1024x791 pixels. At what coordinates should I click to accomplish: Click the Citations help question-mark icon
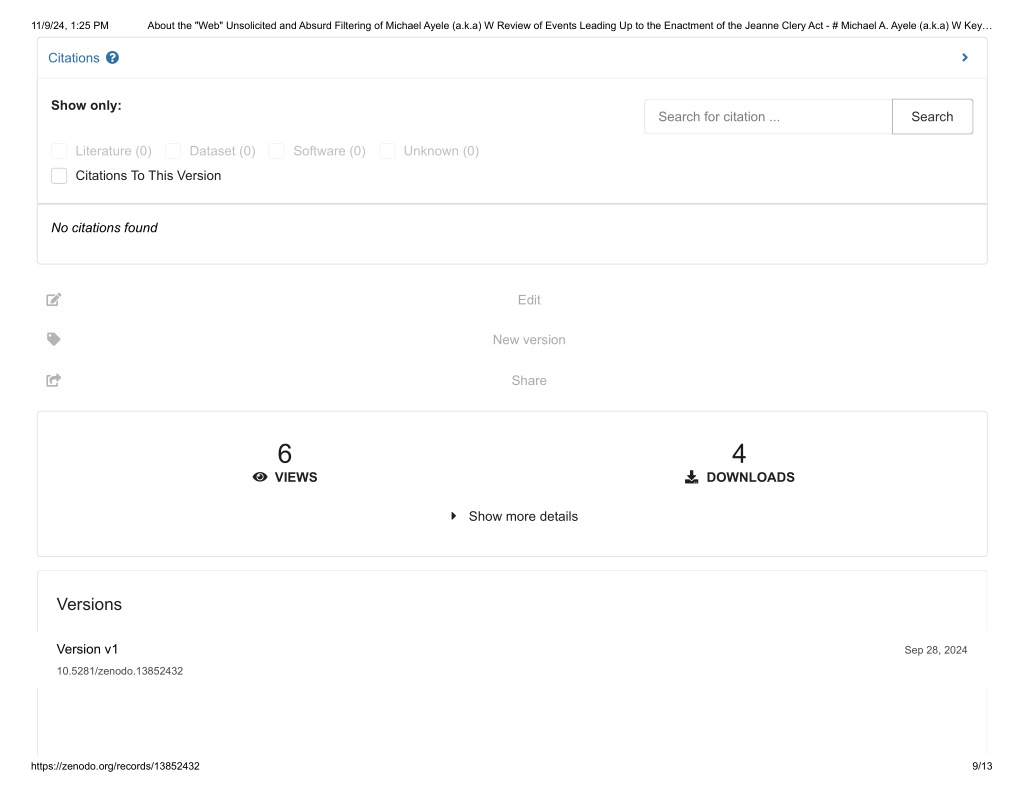[x=112, y=58]
